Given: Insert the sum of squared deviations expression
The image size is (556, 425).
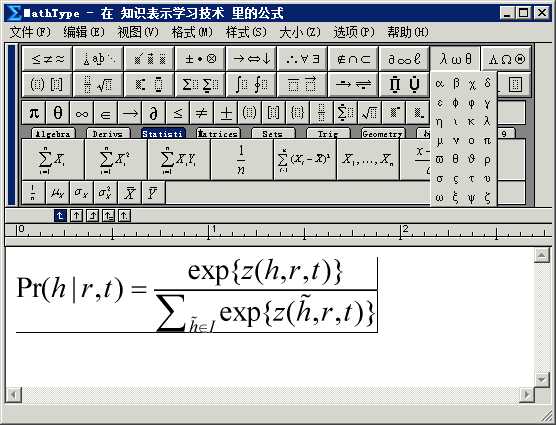Looking at the screenshot, I should coord(305,160).
